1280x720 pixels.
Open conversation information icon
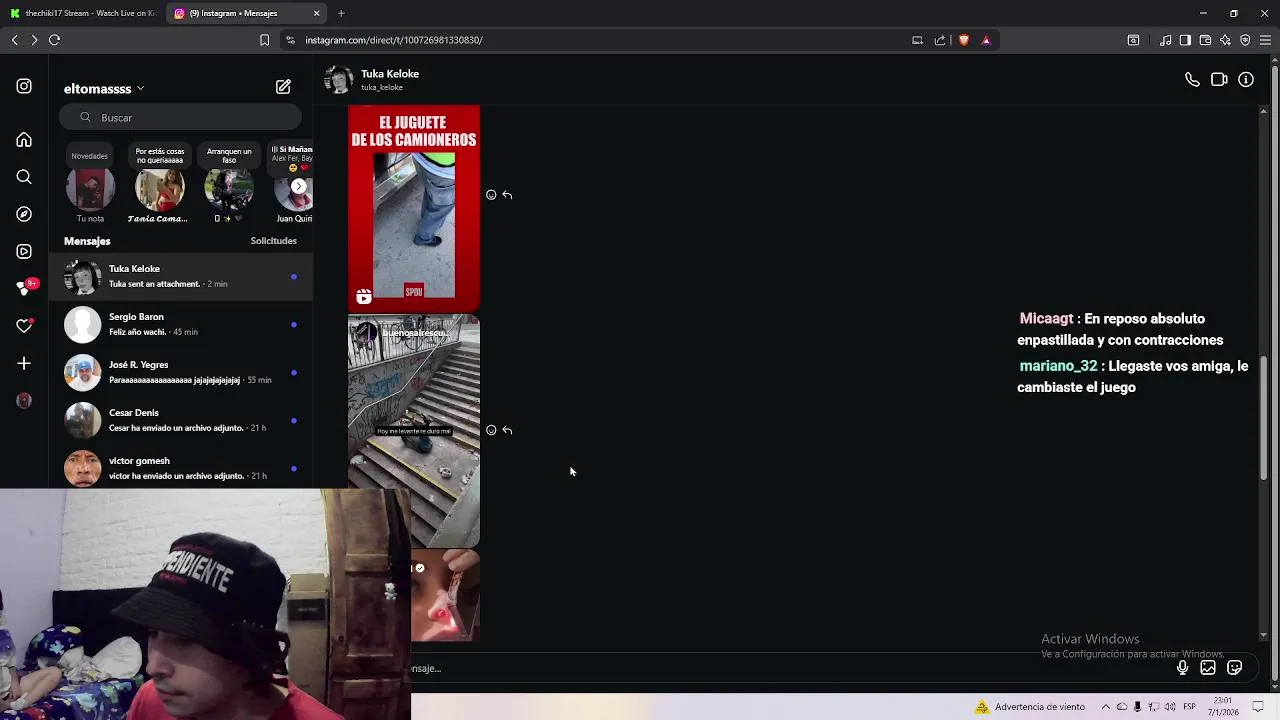[1246, 80]
